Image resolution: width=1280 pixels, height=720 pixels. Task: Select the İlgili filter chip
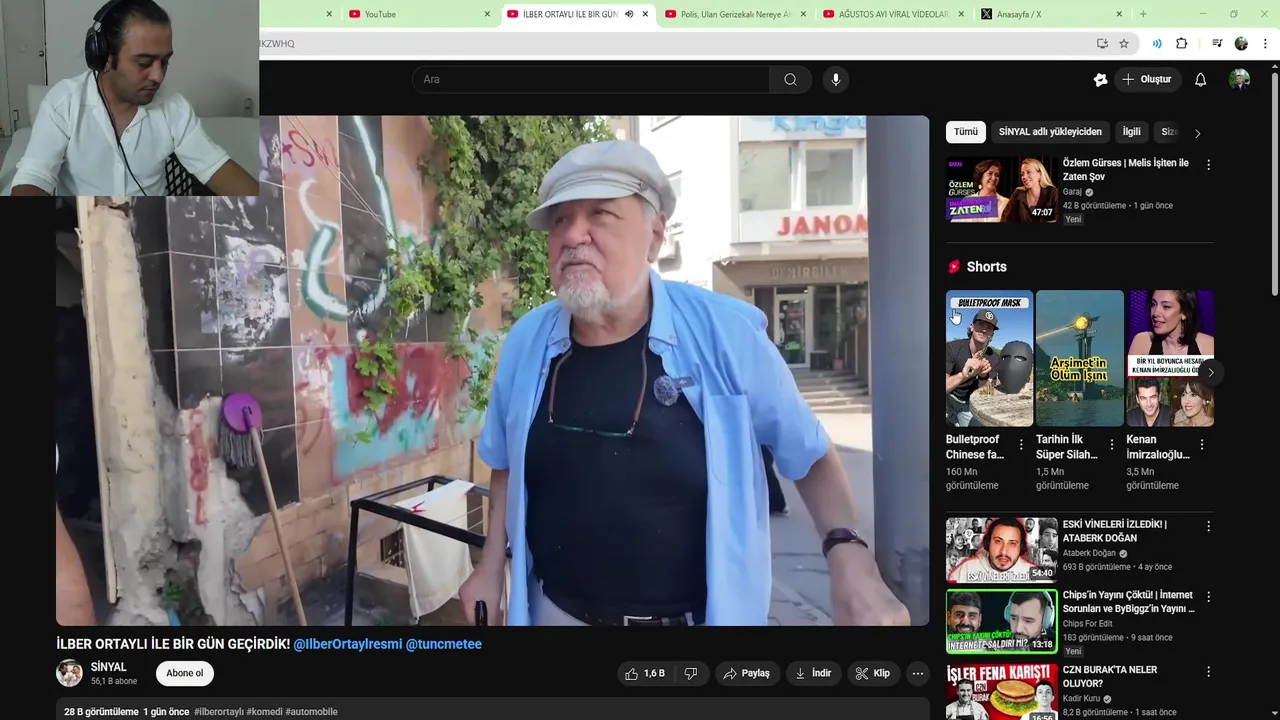pyautogui.click(x=1131, y=132)
